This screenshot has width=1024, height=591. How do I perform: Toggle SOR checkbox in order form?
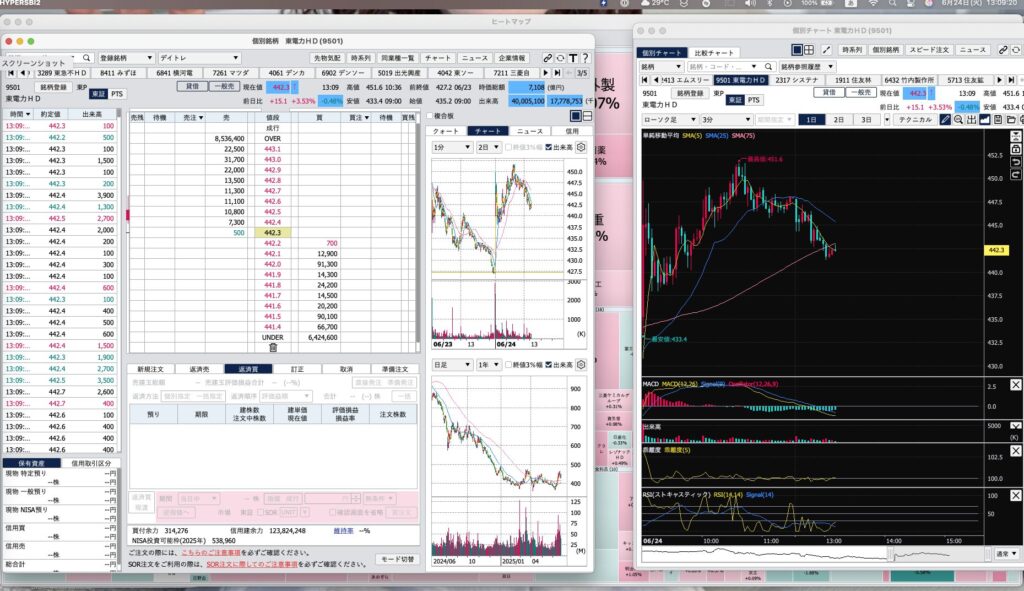(x=261, y=513)
